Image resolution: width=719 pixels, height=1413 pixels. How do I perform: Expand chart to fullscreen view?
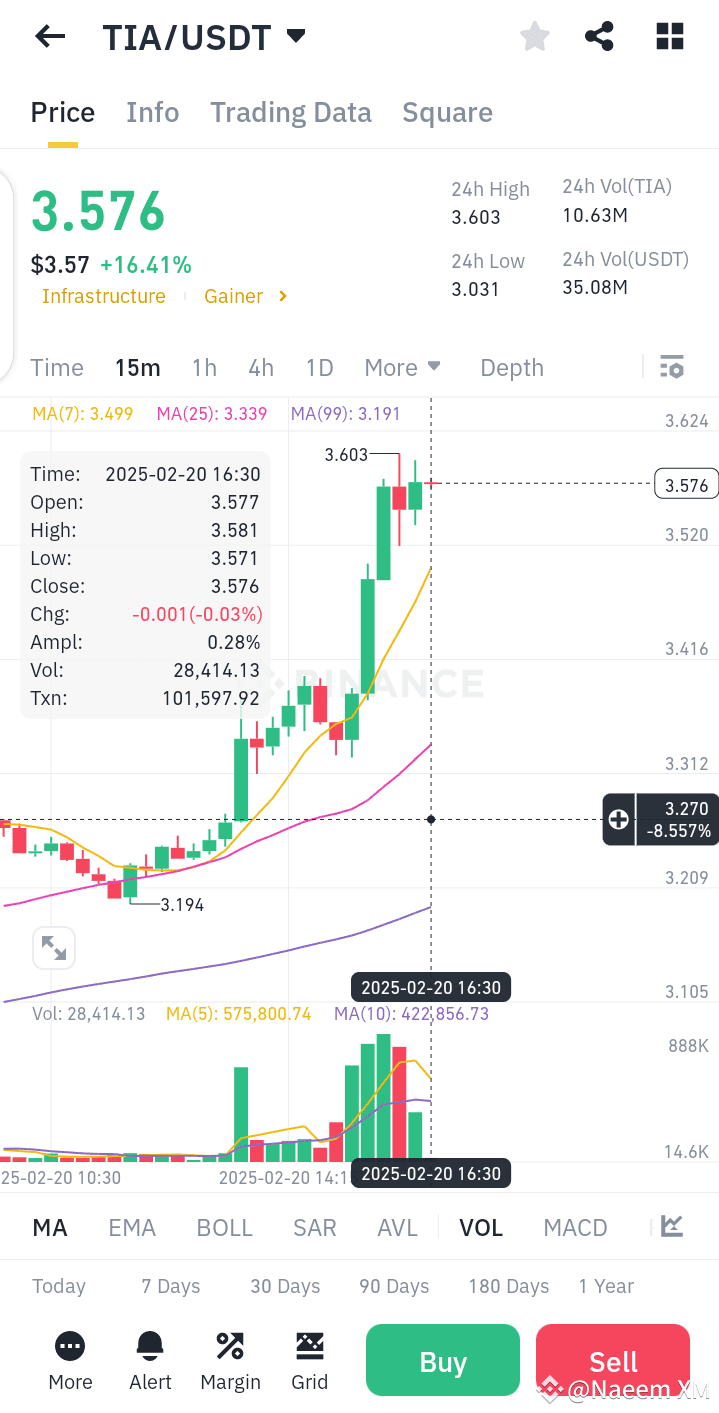click(x=53, y=947)
